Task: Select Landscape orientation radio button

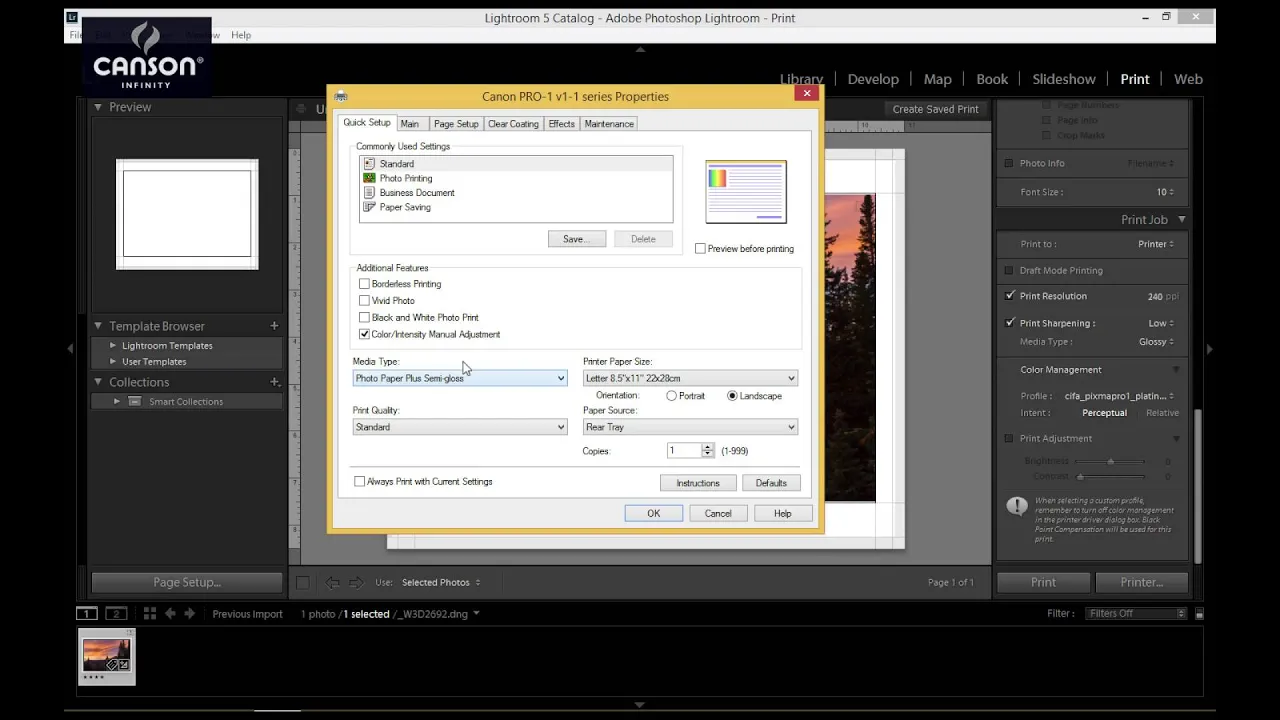Action: pyautogui.click(x=732, y=396)
